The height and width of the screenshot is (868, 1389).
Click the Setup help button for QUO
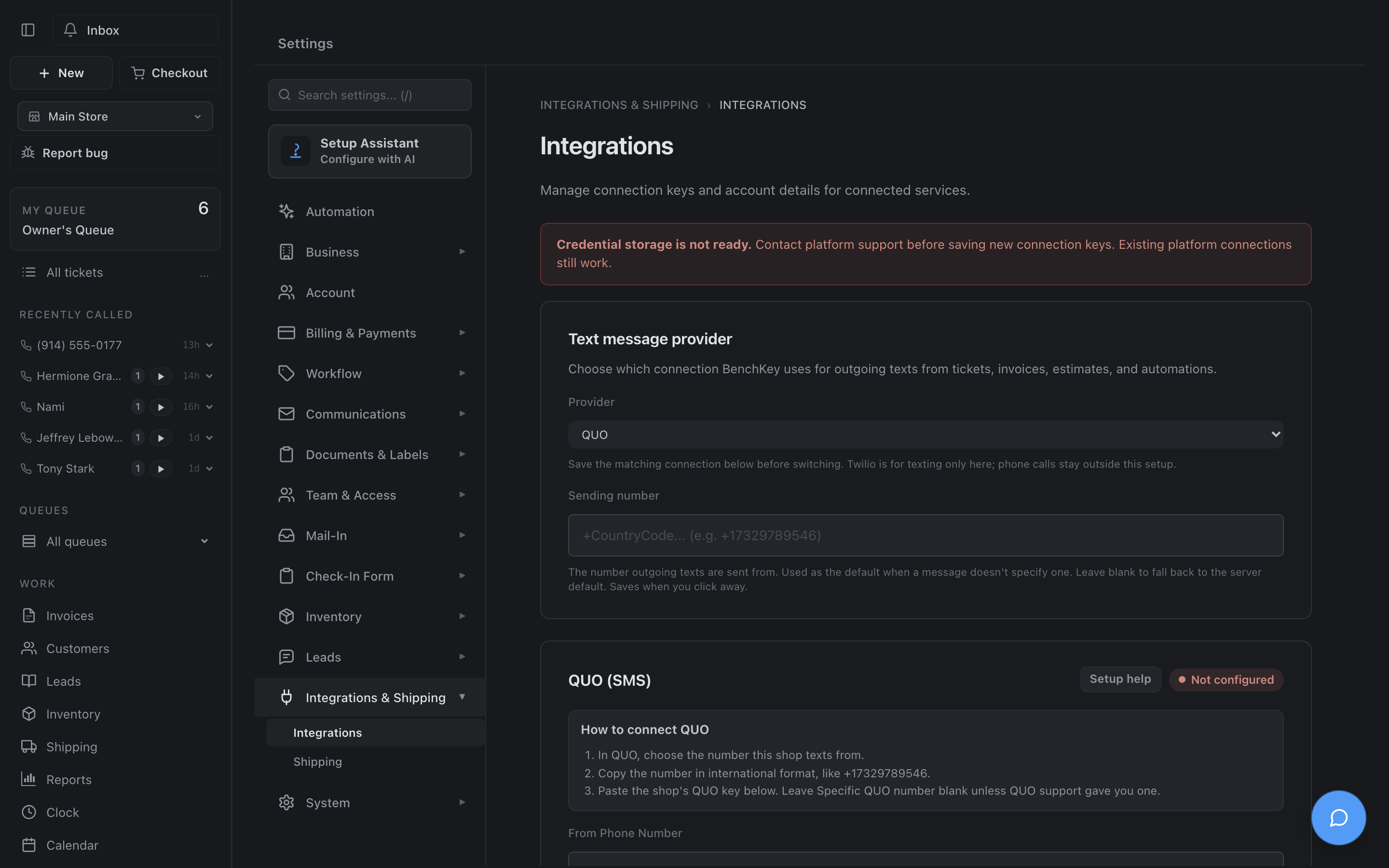[1120, 679]
